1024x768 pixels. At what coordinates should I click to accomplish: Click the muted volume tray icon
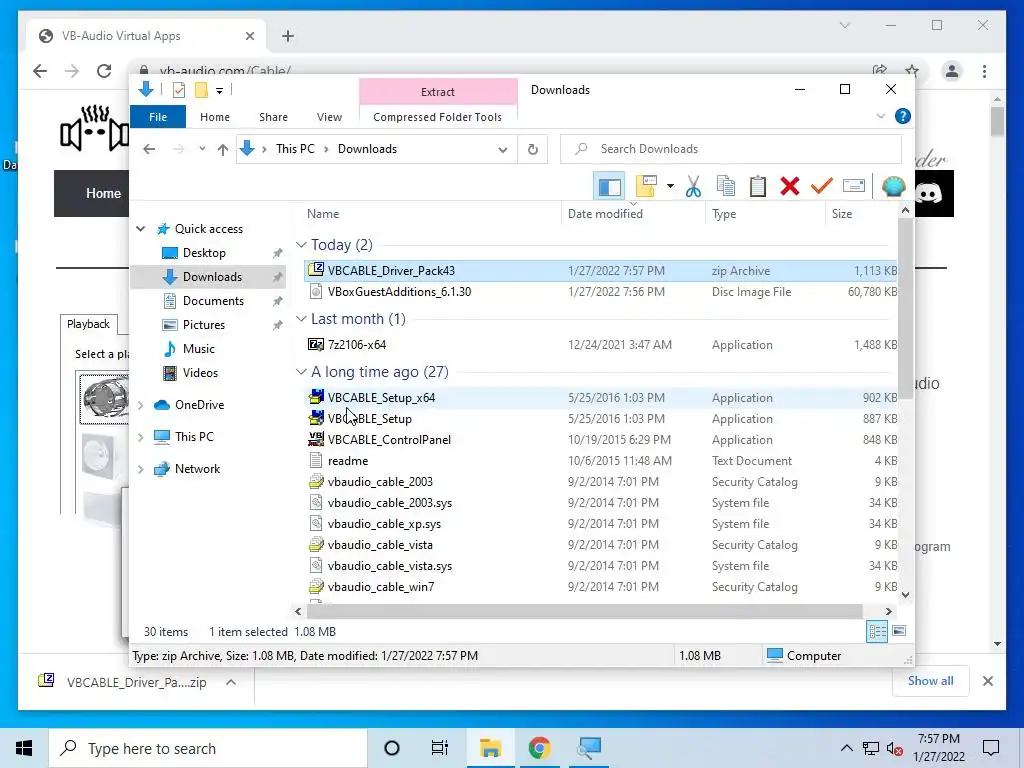(x=894, y=748)
